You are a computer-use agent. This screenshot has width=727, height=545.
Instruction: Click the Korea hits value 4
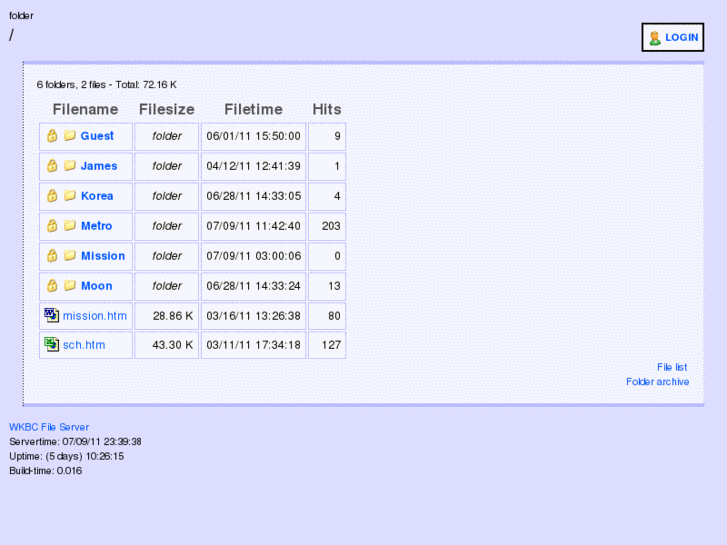pyautogui.click(x=337, y=196)
